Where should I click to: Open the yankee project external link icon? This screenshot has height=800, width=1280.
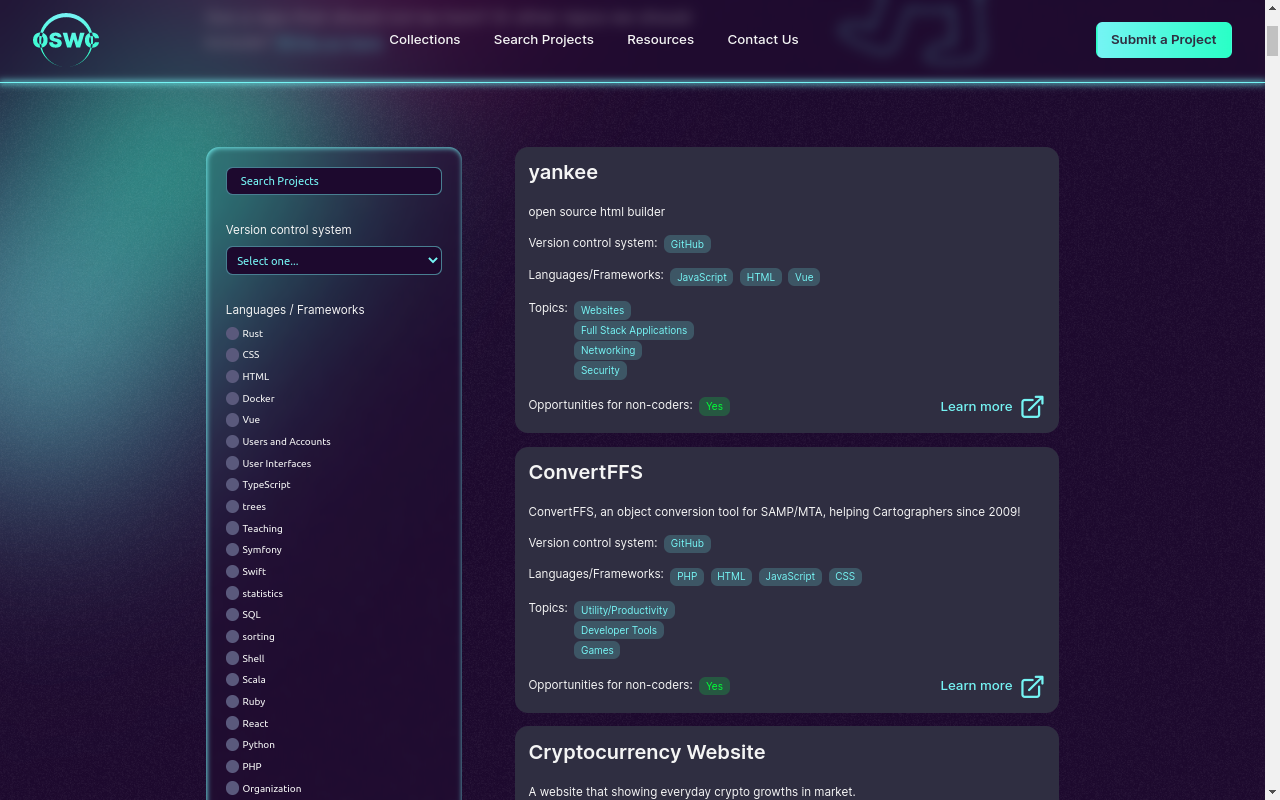pyautogui.click(x=1031, y=407)
